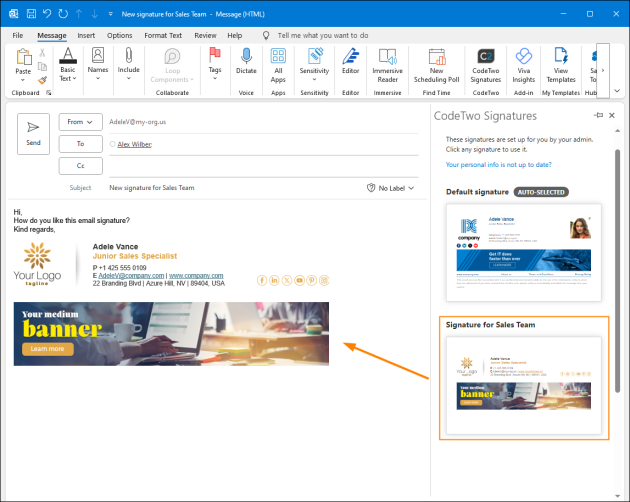The image size is (630, 502).
Task: Click the Next Item down arrow
Action: click(x=94, y=14)
